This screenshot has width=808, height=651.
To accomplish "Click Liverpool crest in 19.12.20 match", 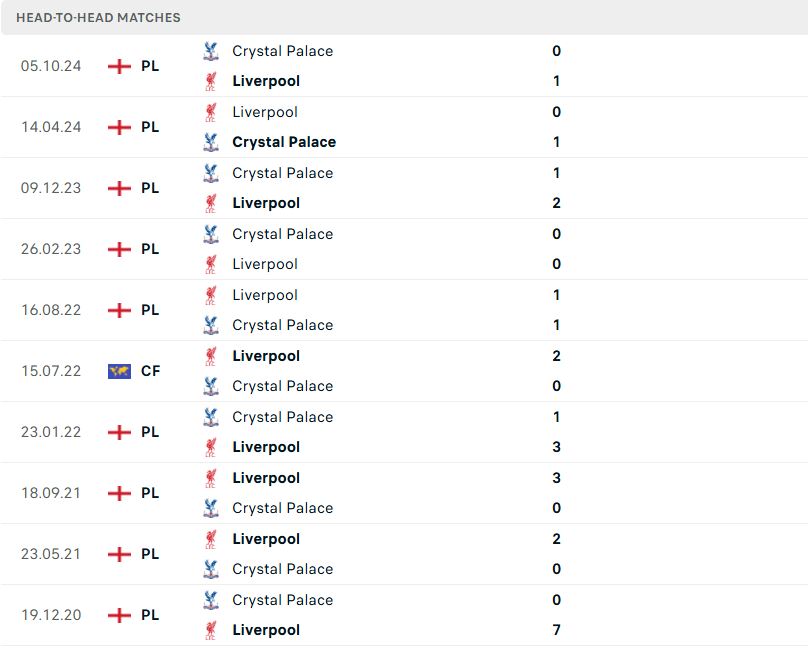I will click(x=211, y=630).
